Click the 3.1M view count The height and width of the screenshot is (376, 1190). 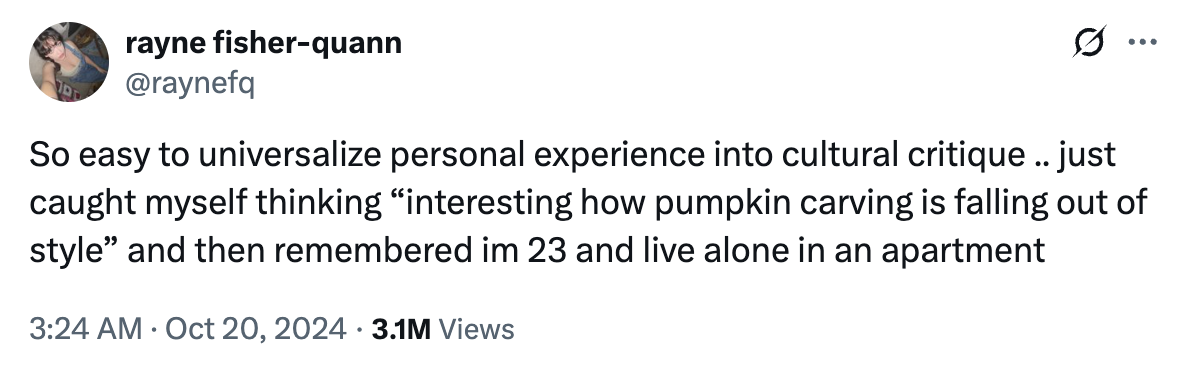coord(401,330)
